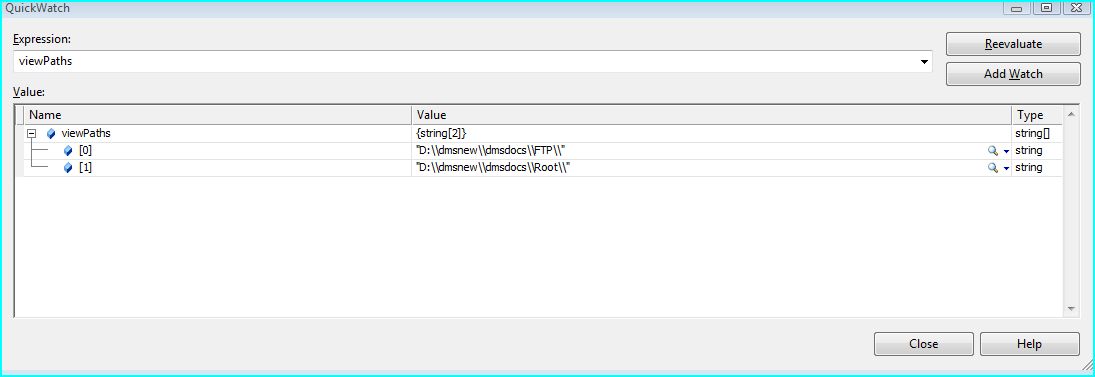Select the viewPaths row name
Image resolution: width=1095 pixels, height=377 pixels.
click(87, 133)
